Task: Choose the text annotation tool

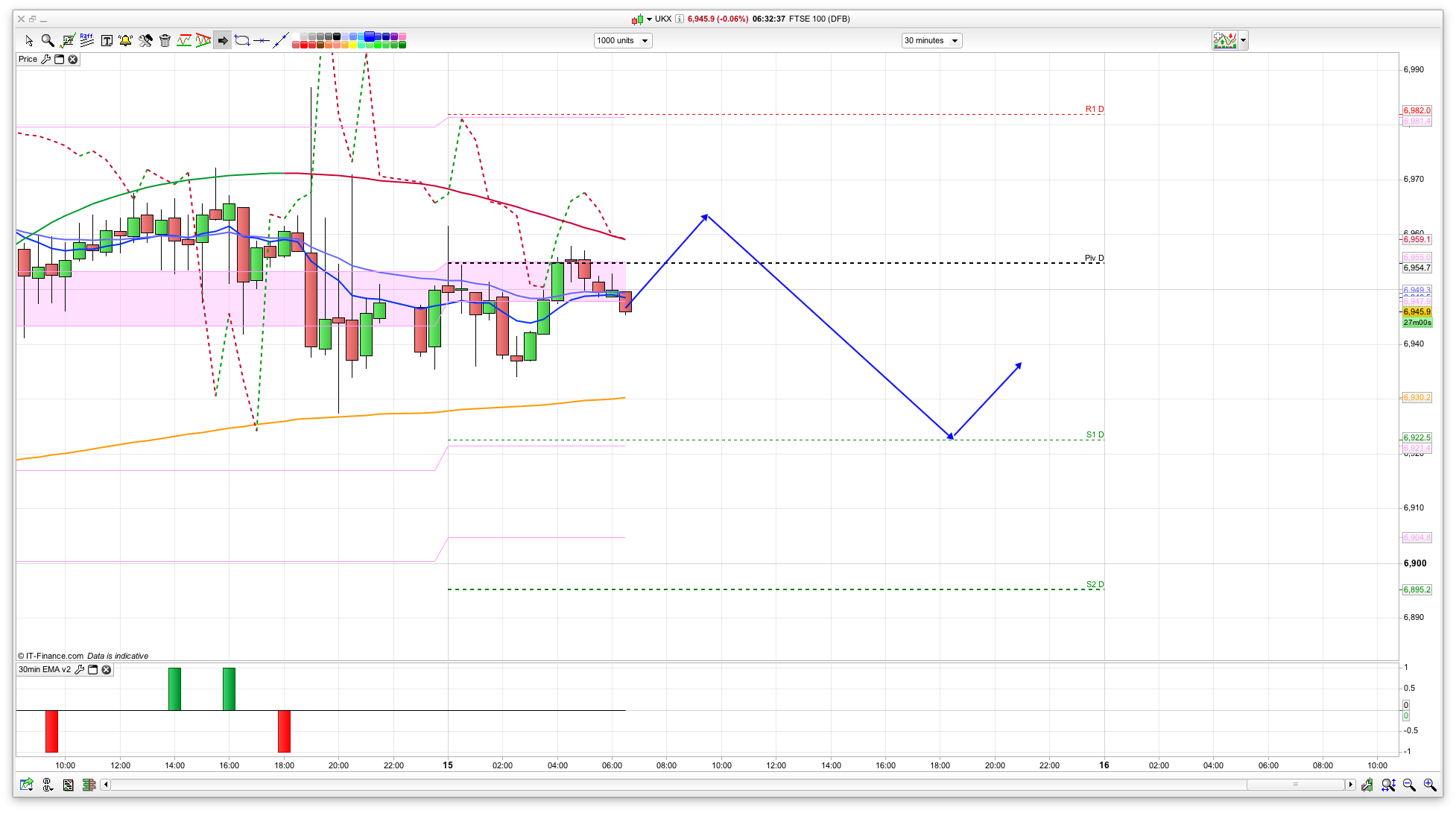Action: pos(107,41)
